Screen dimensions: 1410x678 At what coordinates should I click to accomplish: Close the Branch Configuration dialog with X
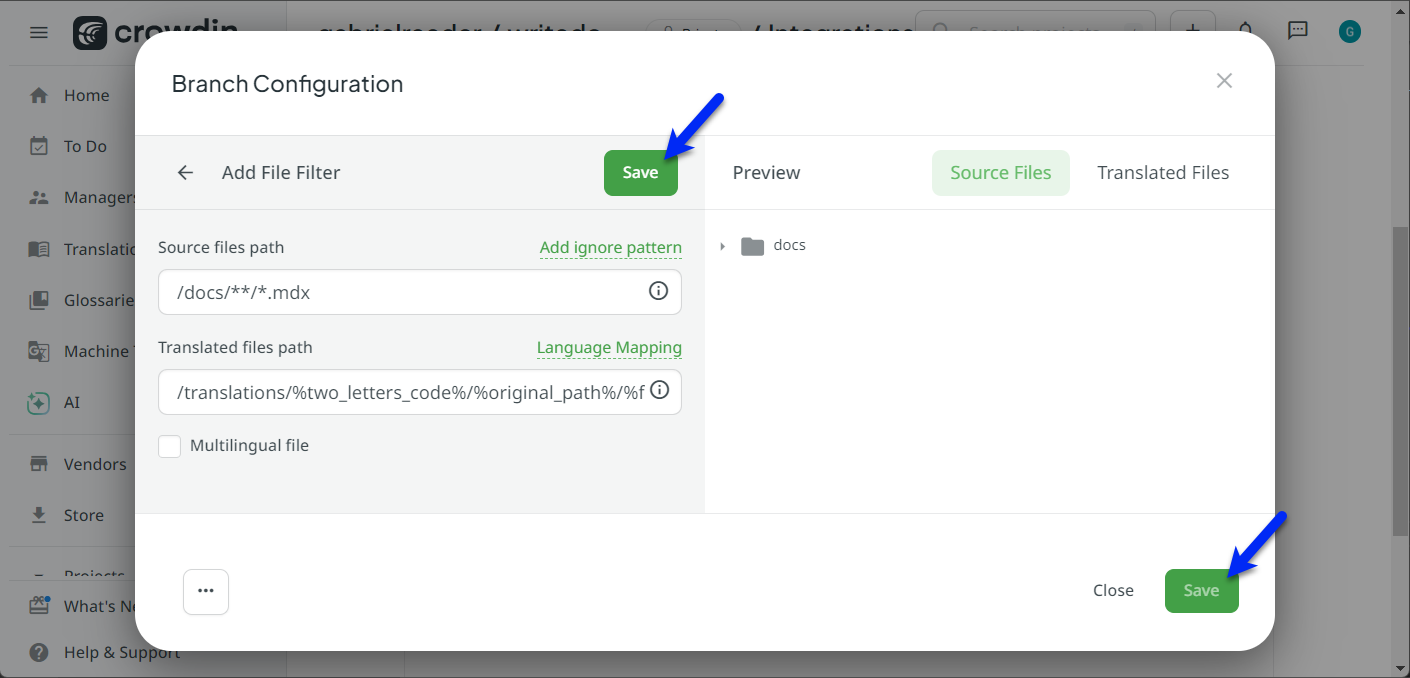pyautogui.click(x=1224, y=81)
